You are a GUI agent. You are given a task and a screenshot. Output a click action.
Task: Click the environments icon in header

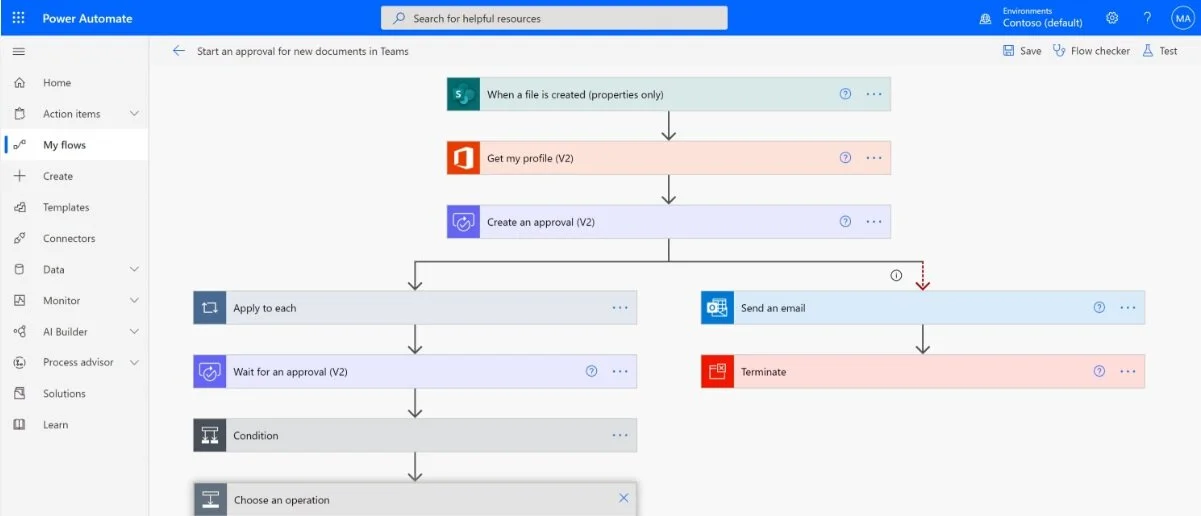coord(985,18)
